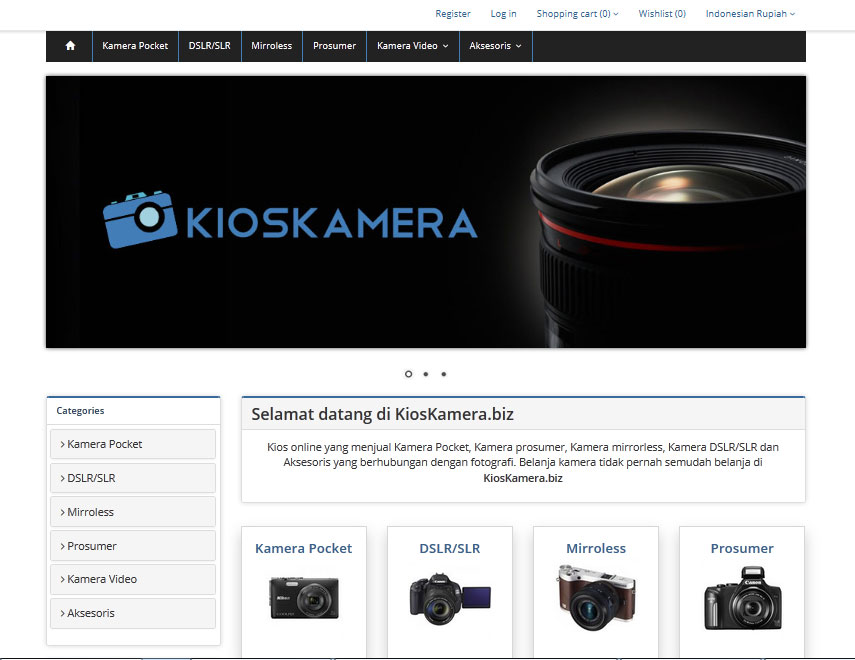Open Kamera Video in Categories sidebar
855x660 pixels.
(x=133, y=579)
